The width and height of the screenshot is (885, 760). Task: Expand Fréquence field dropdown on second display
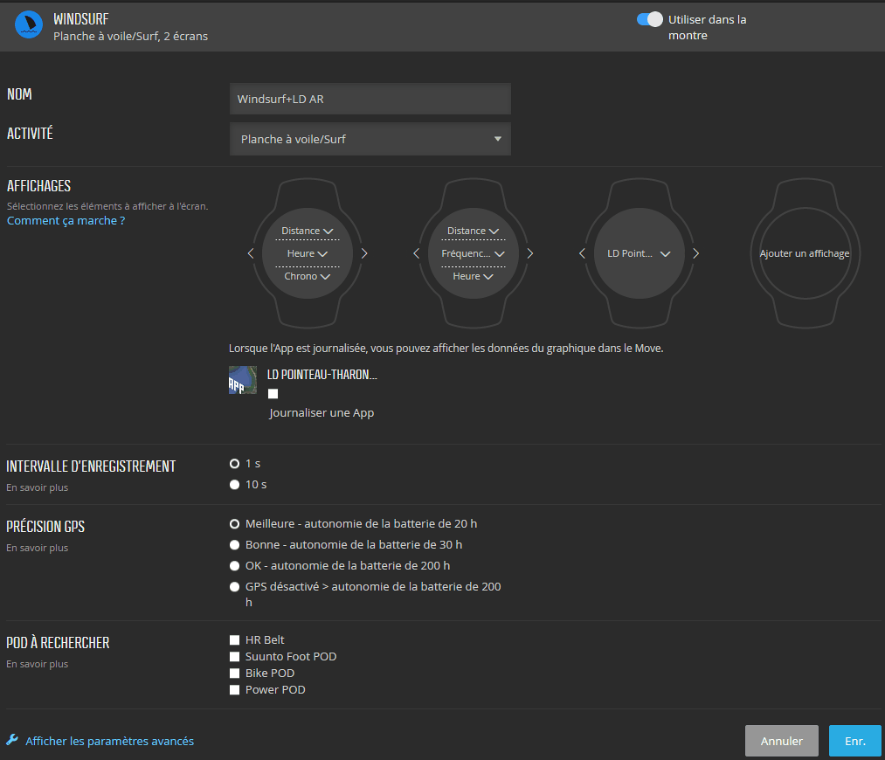pos(473,254)
